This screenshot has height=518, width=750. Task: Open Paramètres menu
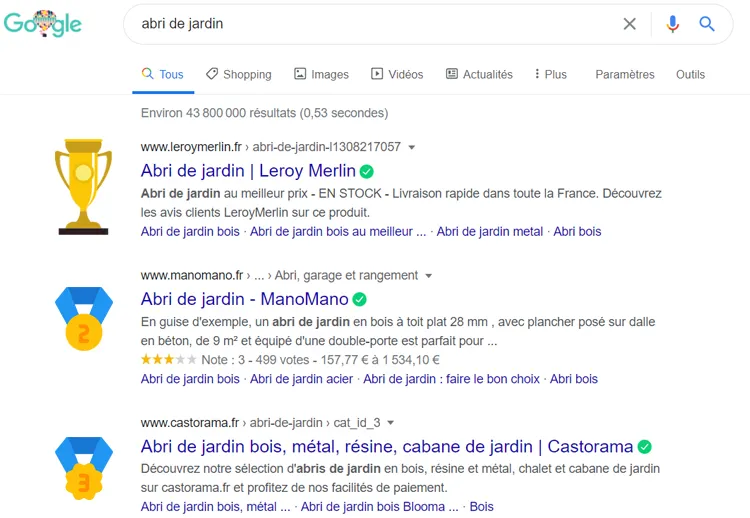pyautogui.click(x=625, y=75)
